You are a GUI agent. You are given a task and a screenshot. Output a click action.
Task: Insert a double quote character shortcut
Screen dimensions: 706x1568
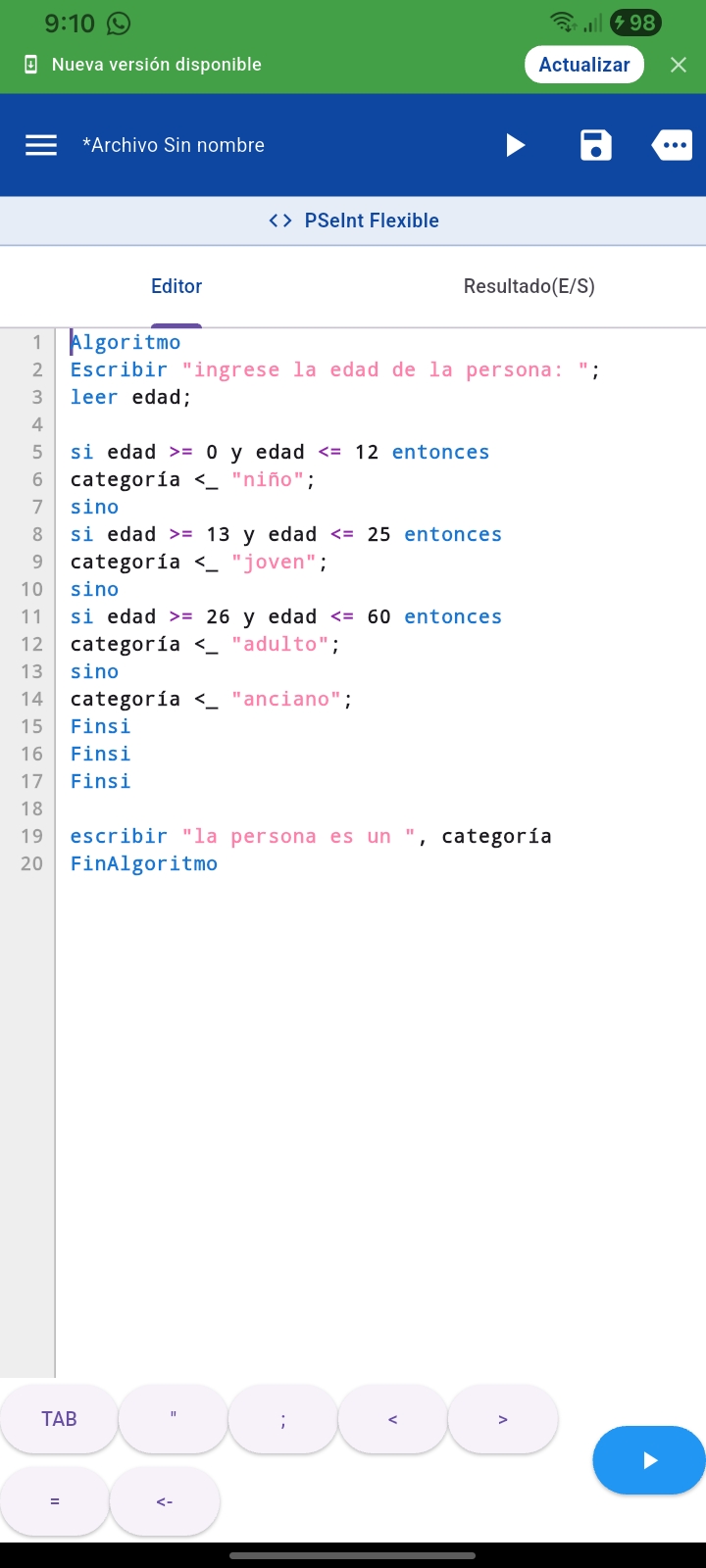pyautogui.click(x=174, y=1419)
